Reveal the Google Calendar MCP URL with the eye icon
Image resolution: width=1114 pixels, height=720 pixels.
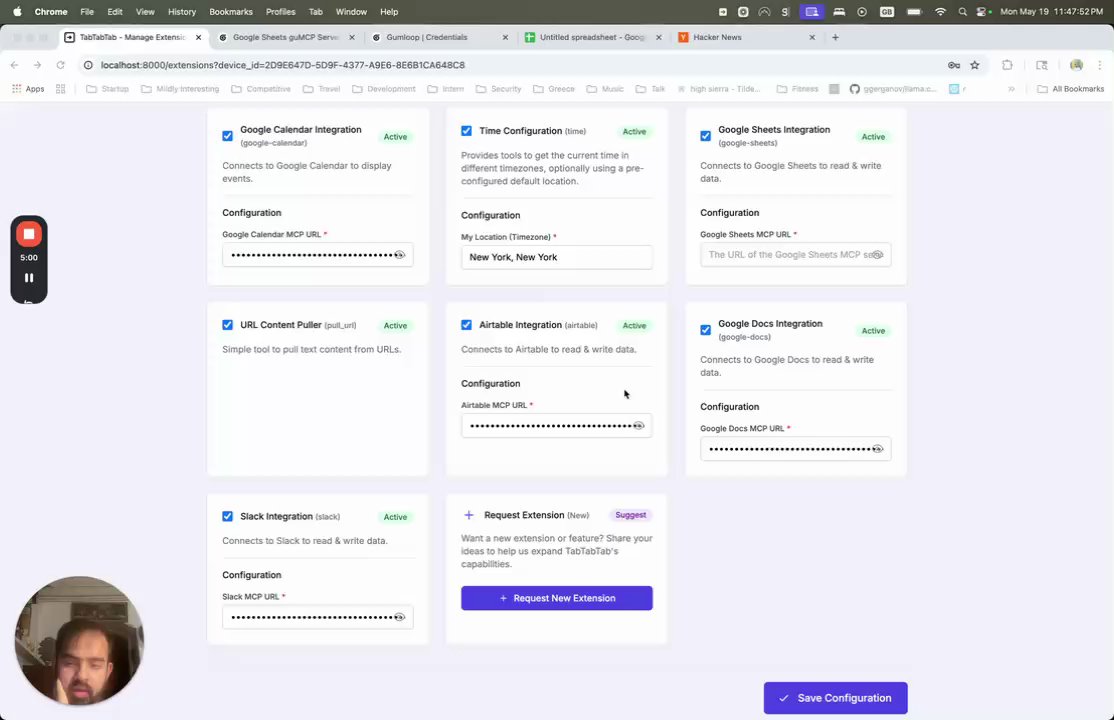click(x=400, y=254)
